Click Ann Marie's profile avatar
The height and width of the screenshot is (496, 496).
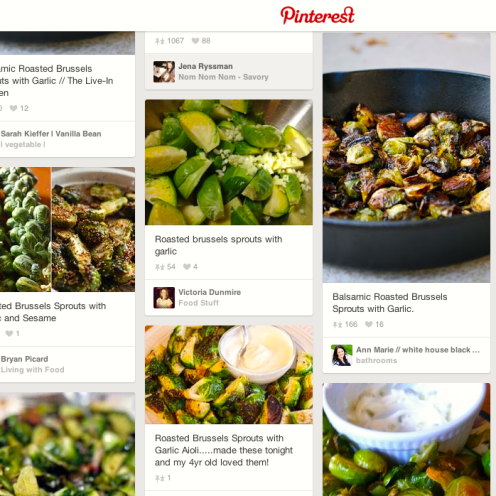[342, 355]
